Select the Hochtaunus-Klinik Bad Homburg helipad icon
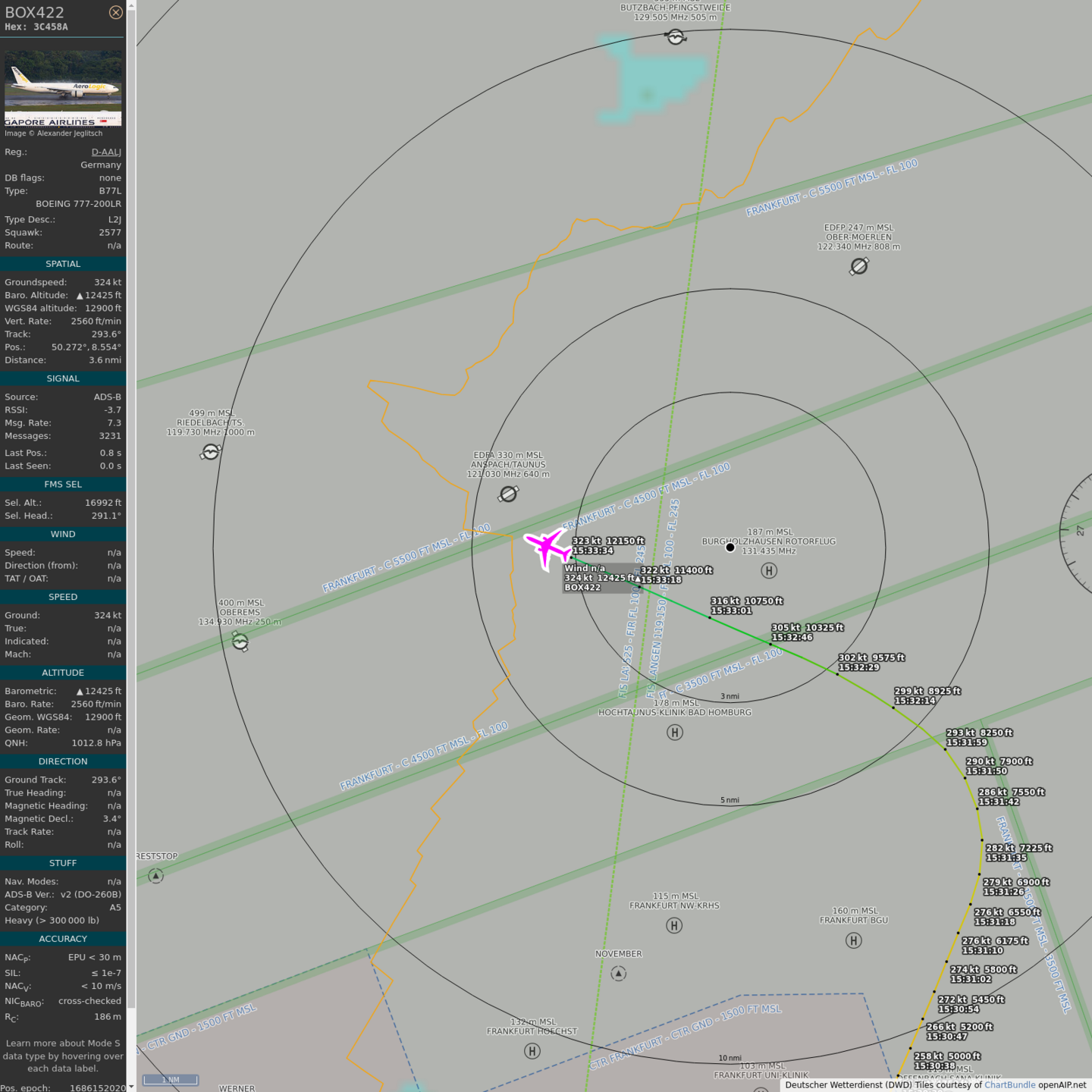1092x1092 pixels. (x=675, y=732)
